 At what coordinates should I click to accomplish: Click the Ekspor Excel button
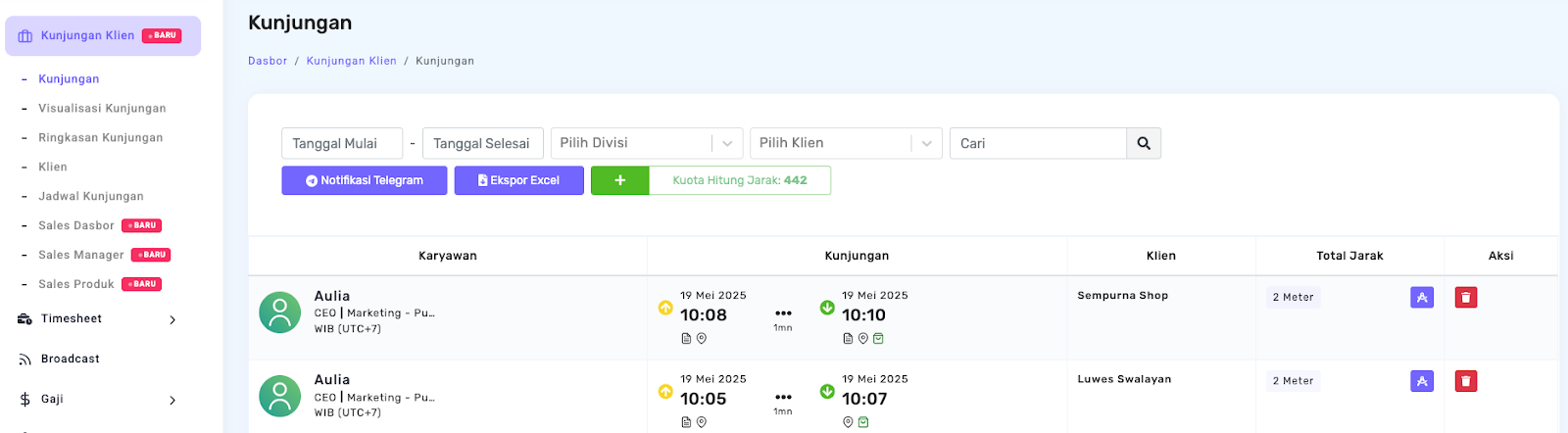[518, 180]
